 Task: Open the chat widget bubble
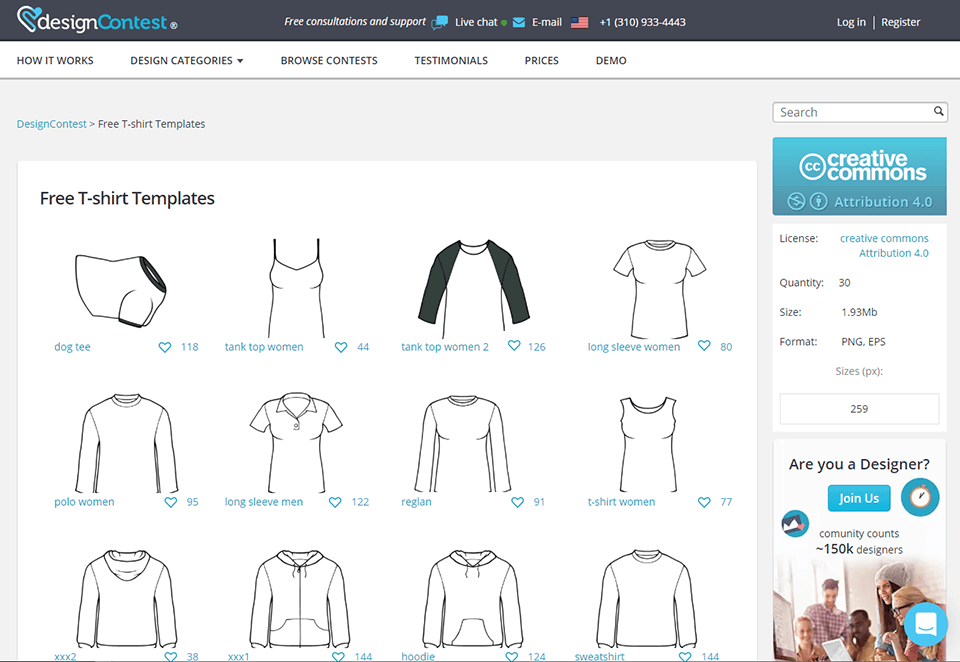(925, 623)
